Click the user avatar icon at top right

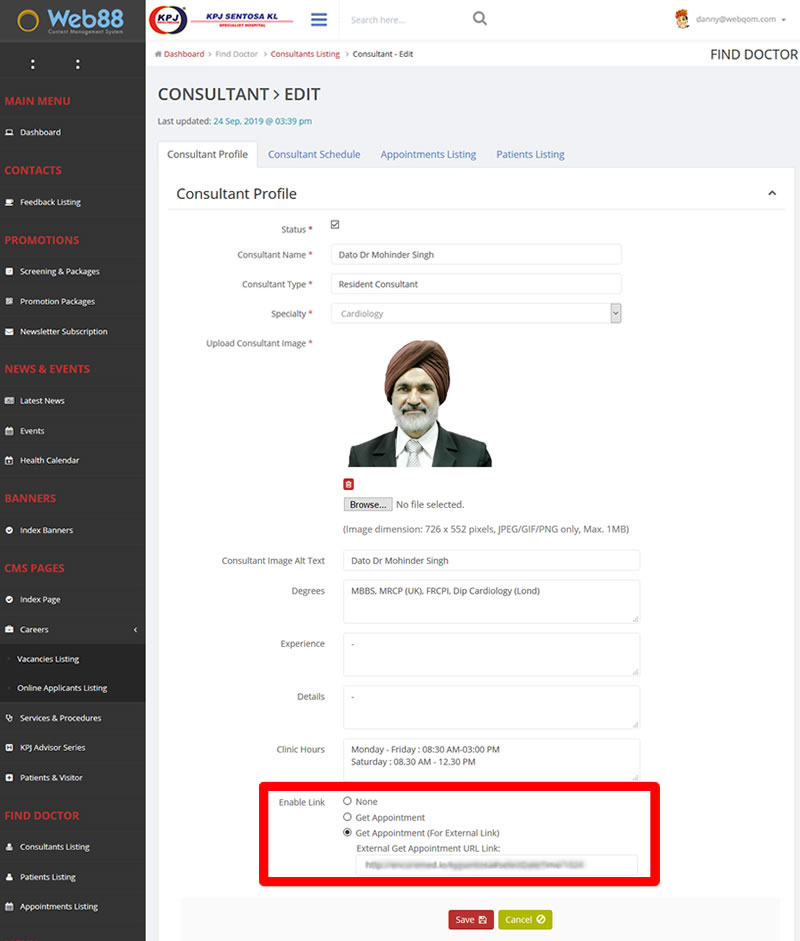coord(682,19)
